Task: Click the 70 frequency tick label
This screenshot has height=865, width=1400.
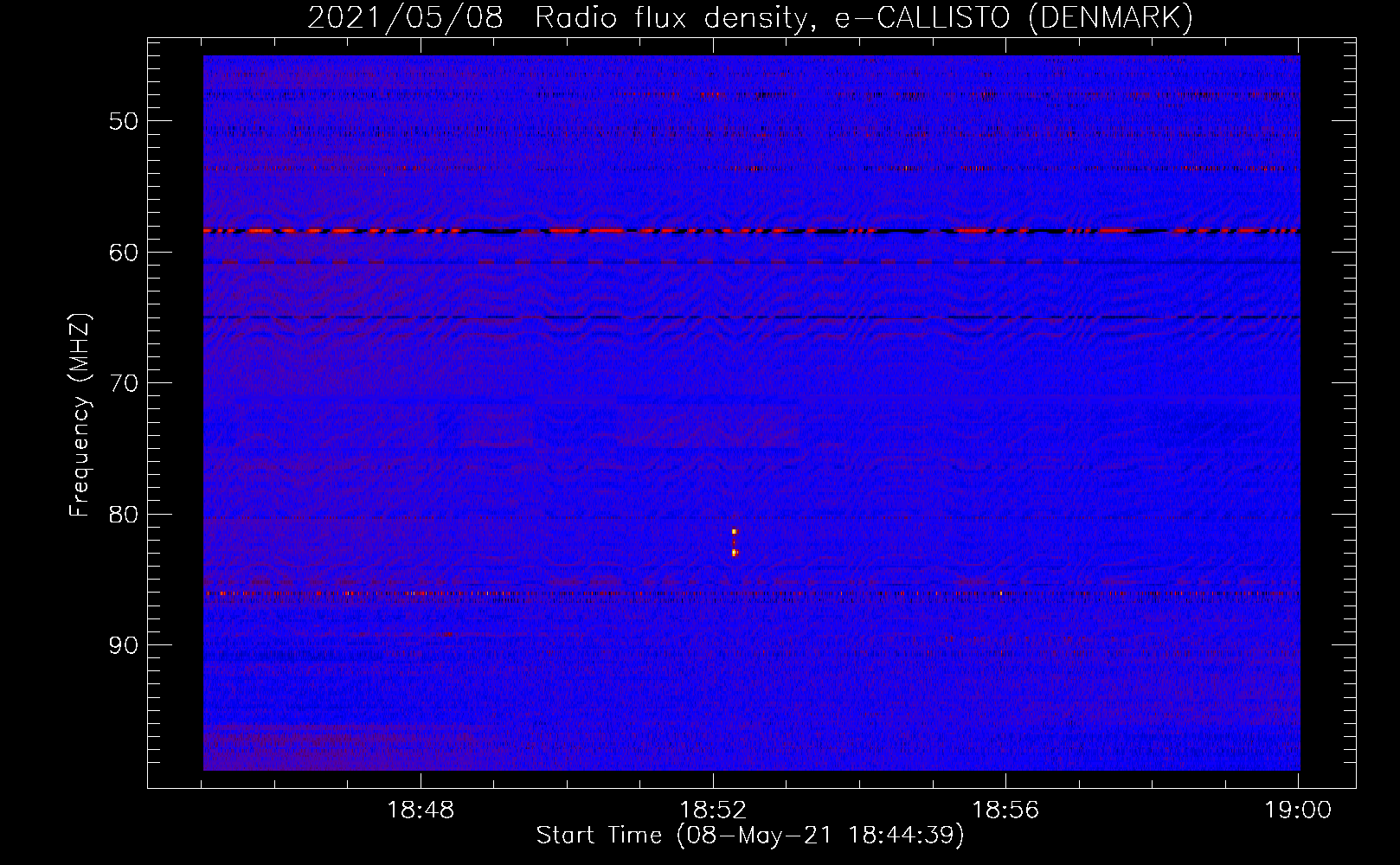Action: coord(124,383)
